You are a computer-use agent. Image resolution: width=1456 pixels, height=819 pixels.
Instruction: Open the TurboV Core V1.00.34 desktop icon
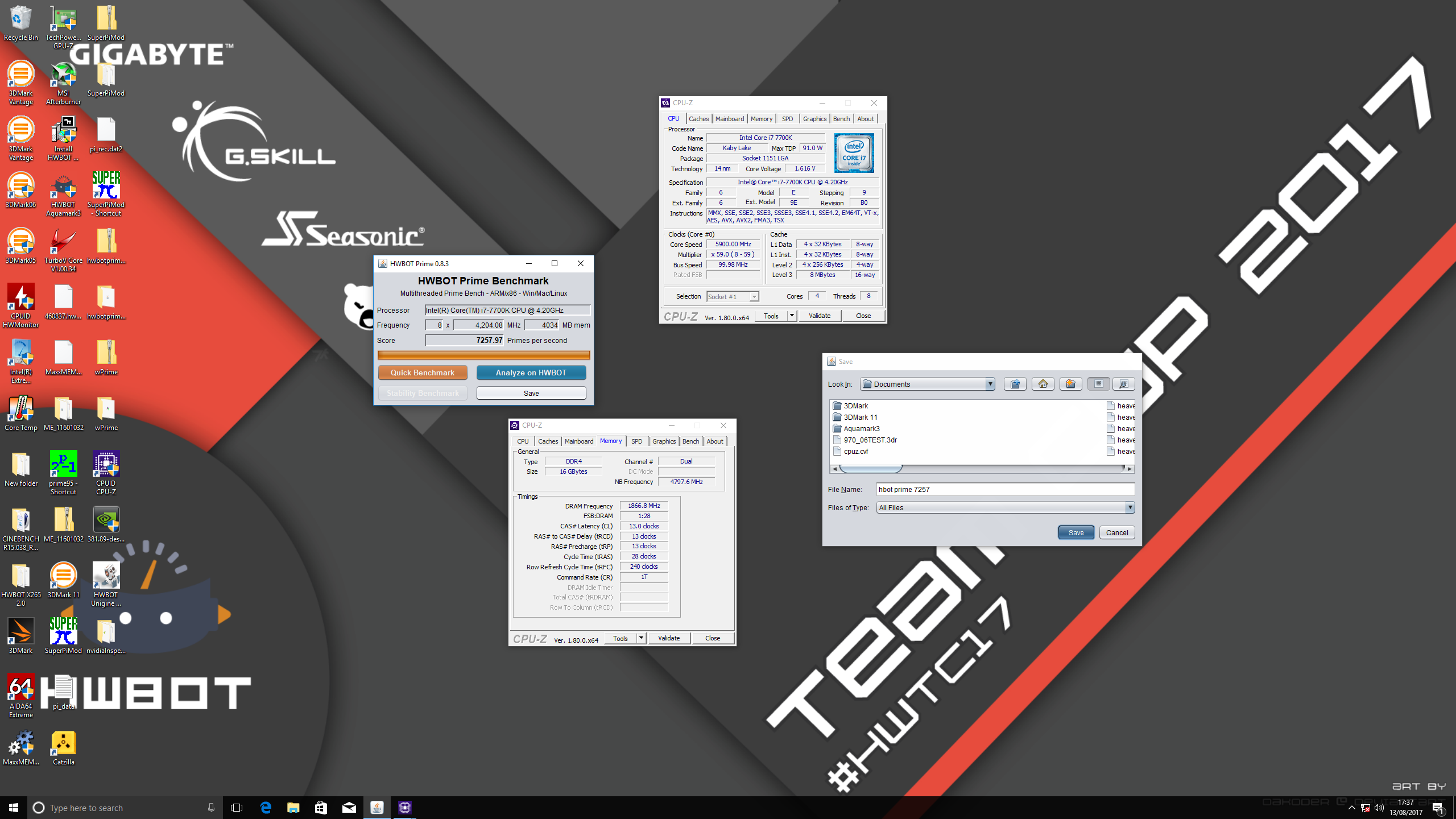[63, 250]
